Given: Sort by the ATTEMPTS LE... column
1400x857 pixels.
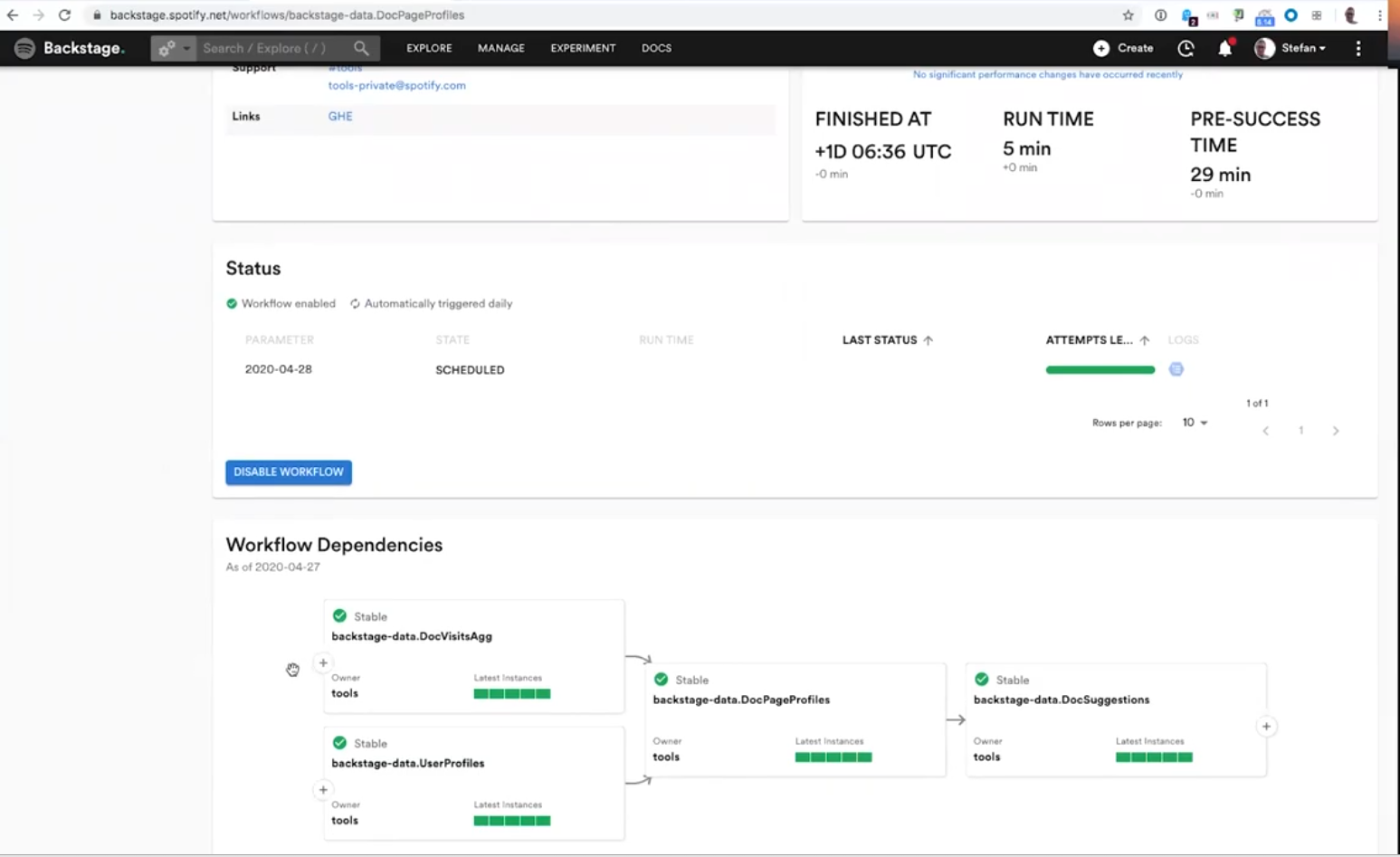Looking at the screenshot, I should tap(1098, 340).
